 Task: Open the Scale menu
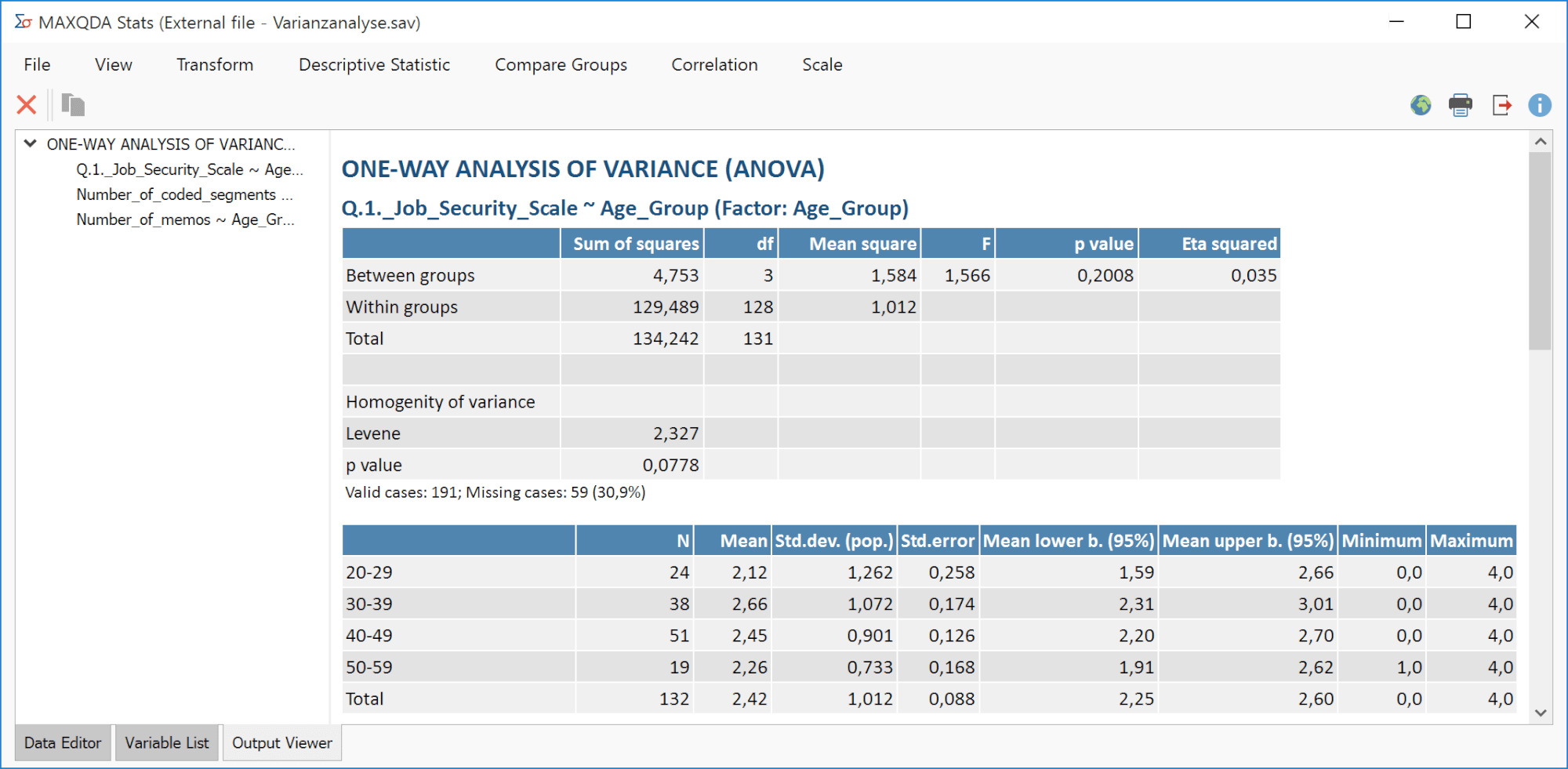pos(822,64)
